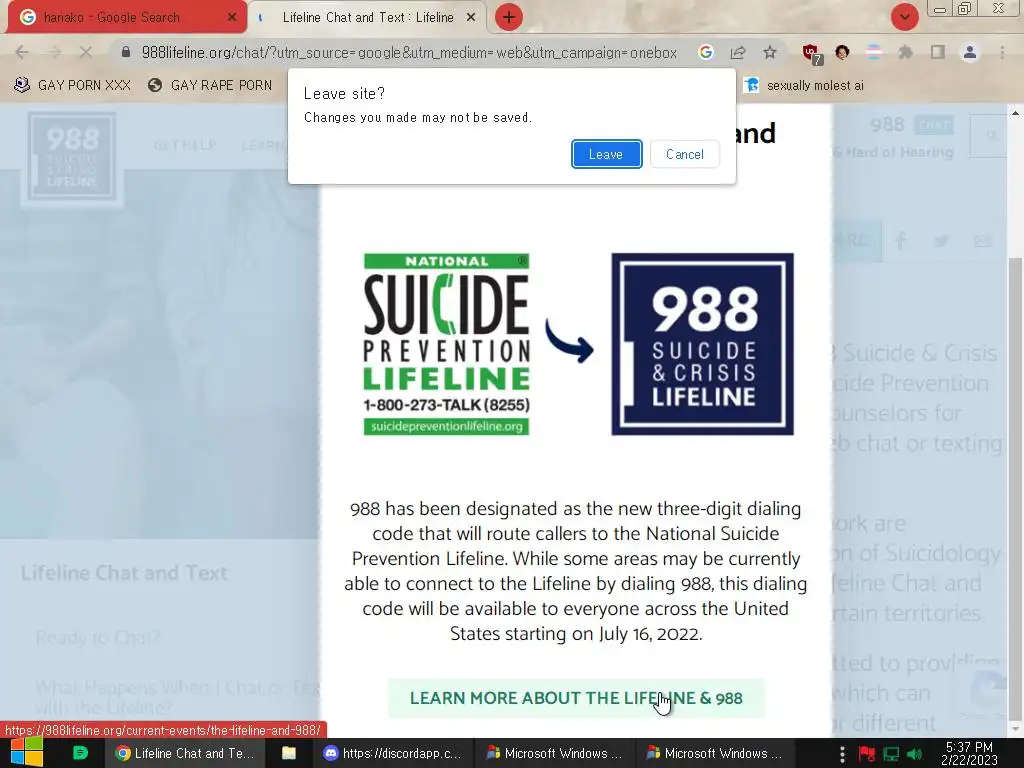
Task: Click the volume speaker tray icon
Action: coord(915,754)
